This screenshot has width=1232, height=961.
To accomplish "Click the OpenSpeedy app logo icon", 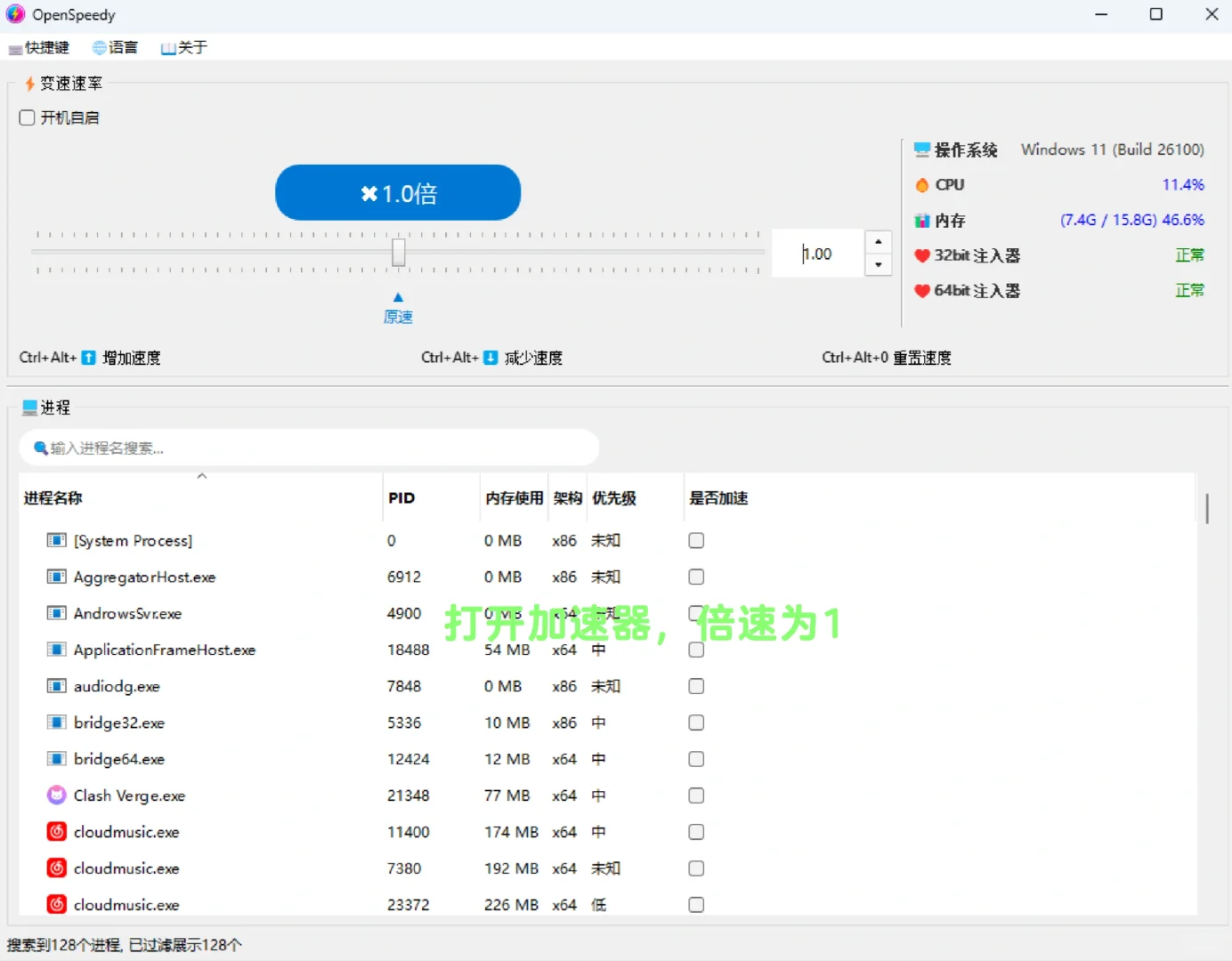I will (14, 14).
